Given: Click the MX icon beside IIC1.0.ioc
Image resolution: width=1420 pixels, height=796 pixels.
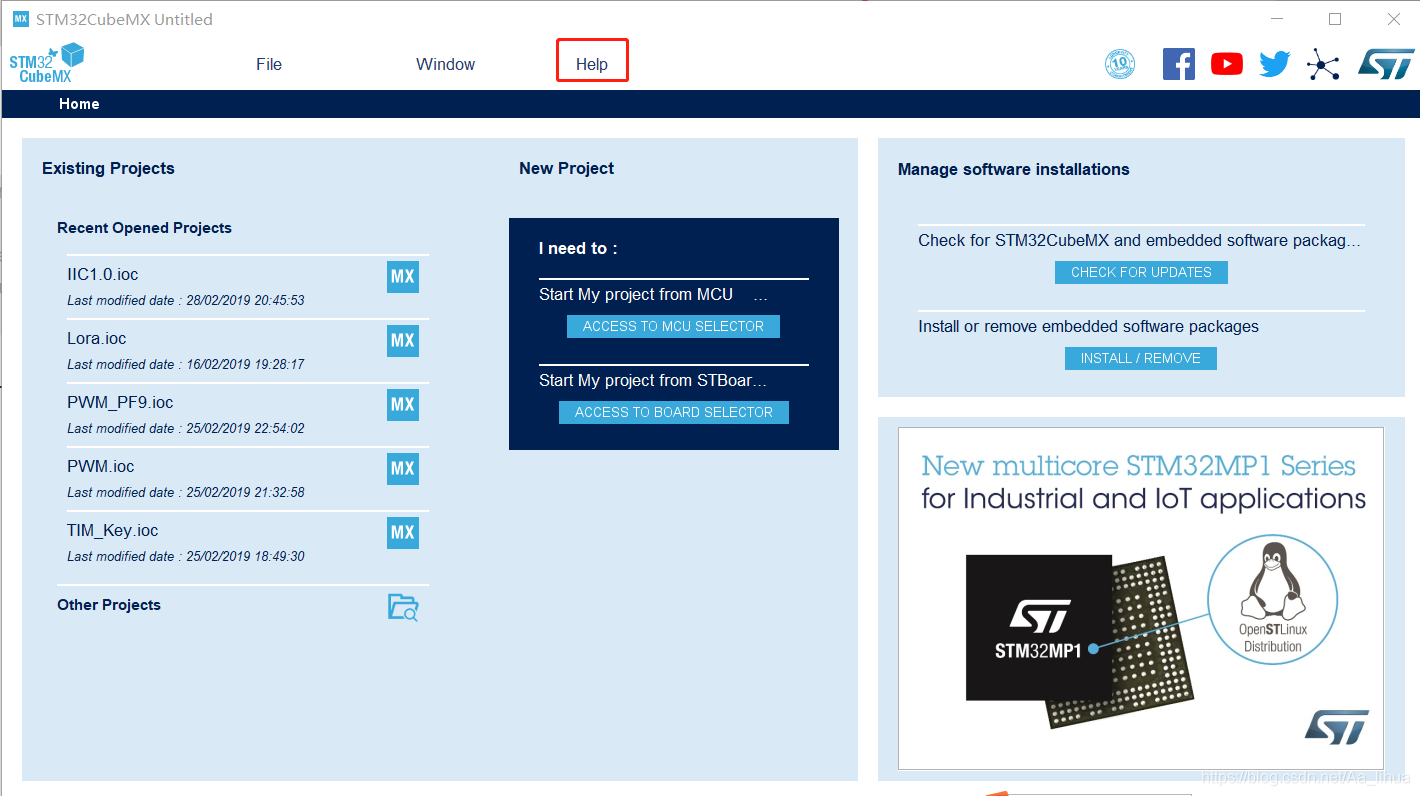Looking at the screenshot, I should coord(402,277).
